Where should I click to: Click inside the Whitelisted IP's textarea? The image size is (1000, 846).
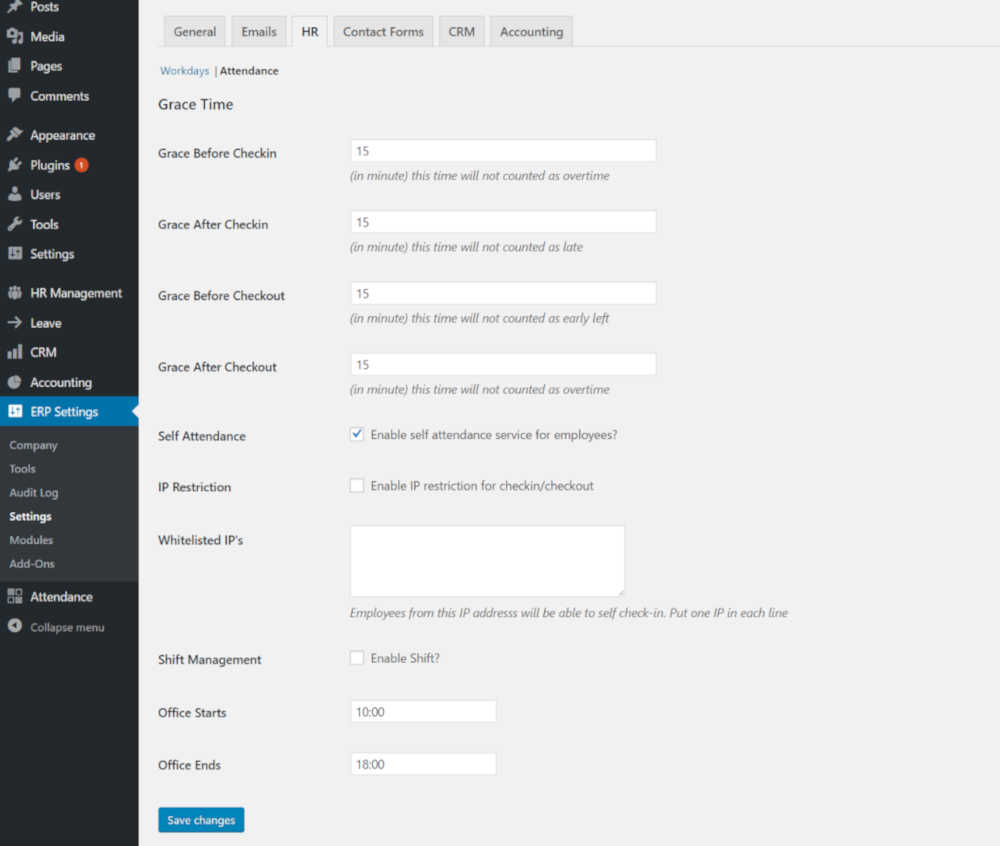[487, 560]
